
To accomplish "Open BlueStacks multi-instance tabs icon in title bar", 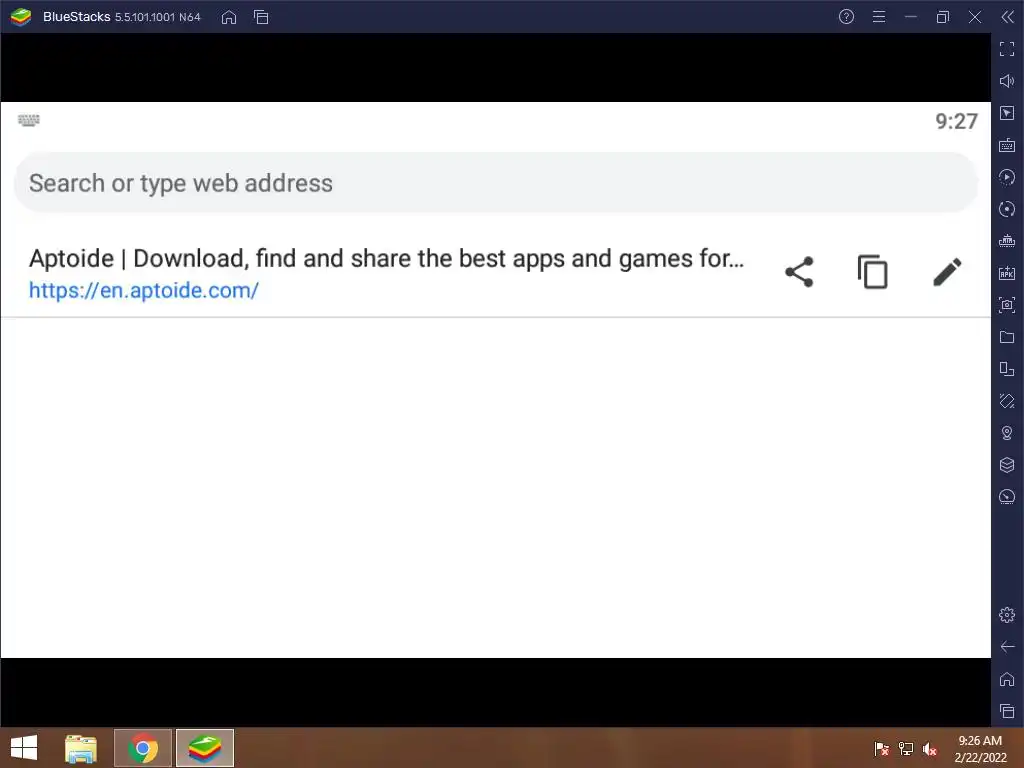I will pos(261,17).
